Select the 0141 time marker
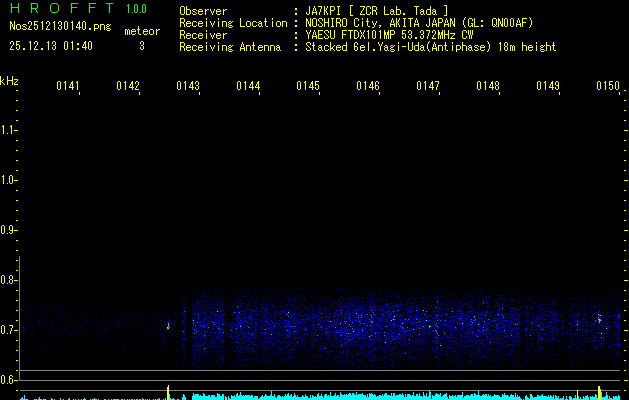The height and width of the screenshot is (400, 629). point(68,87)
